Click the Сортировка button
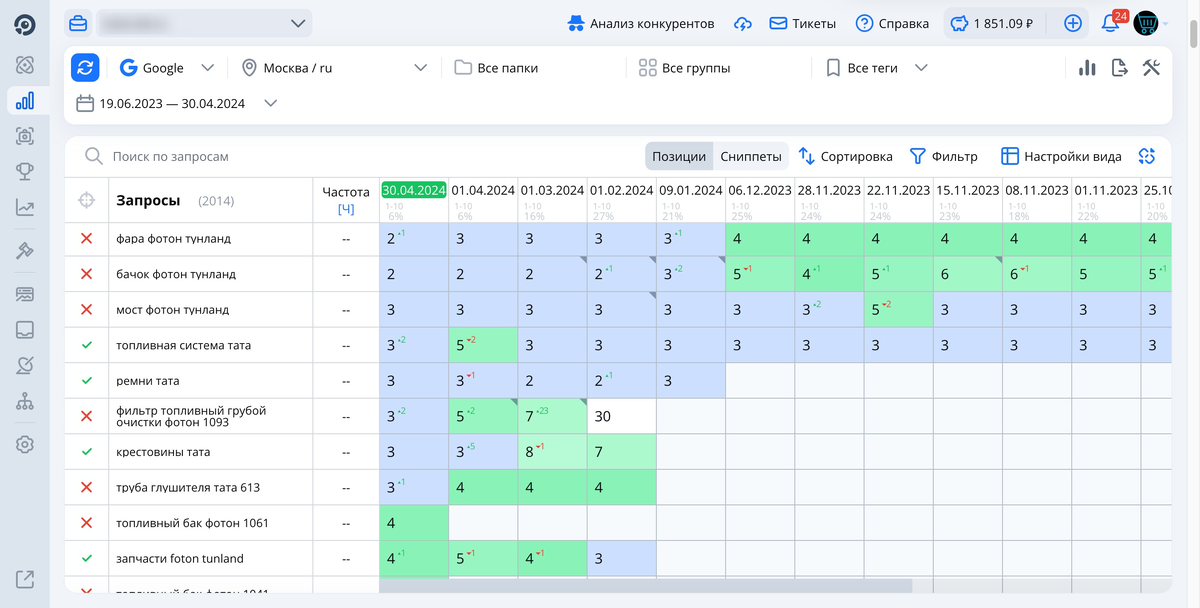 point(845,156)
